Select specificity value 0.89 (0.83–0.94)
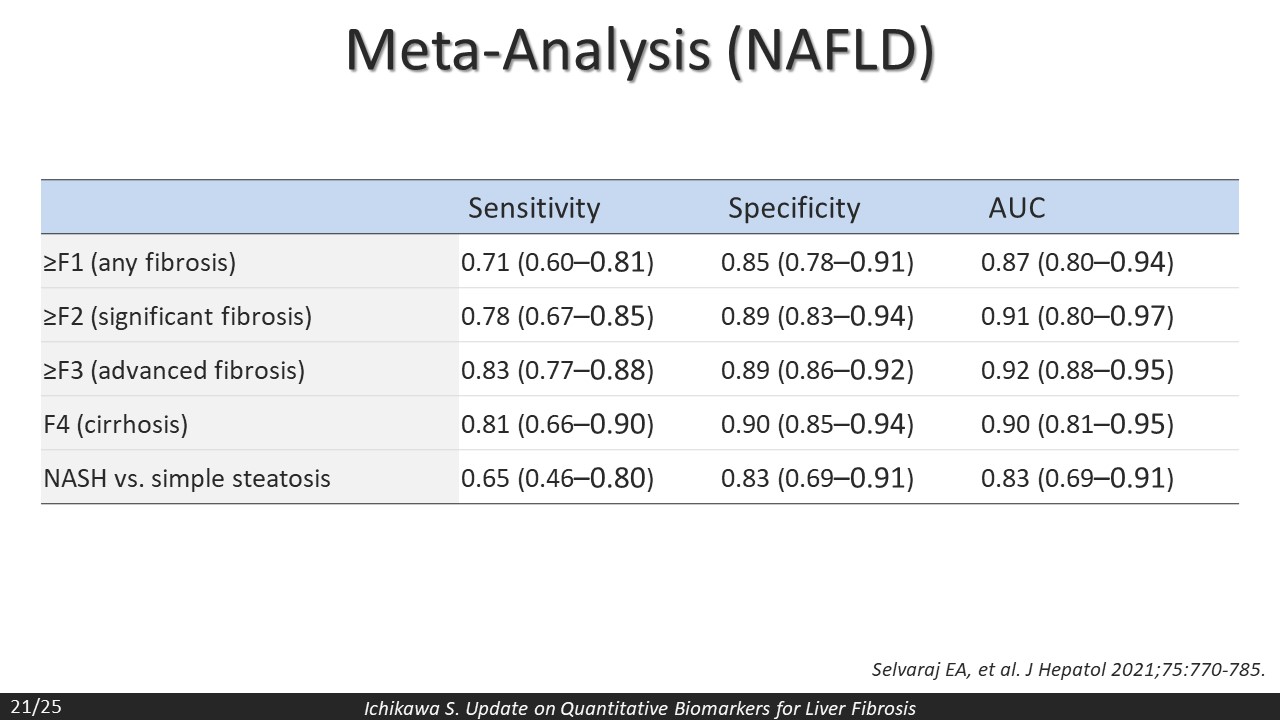Screen dimensions: 1280x720 click(817, 317)
